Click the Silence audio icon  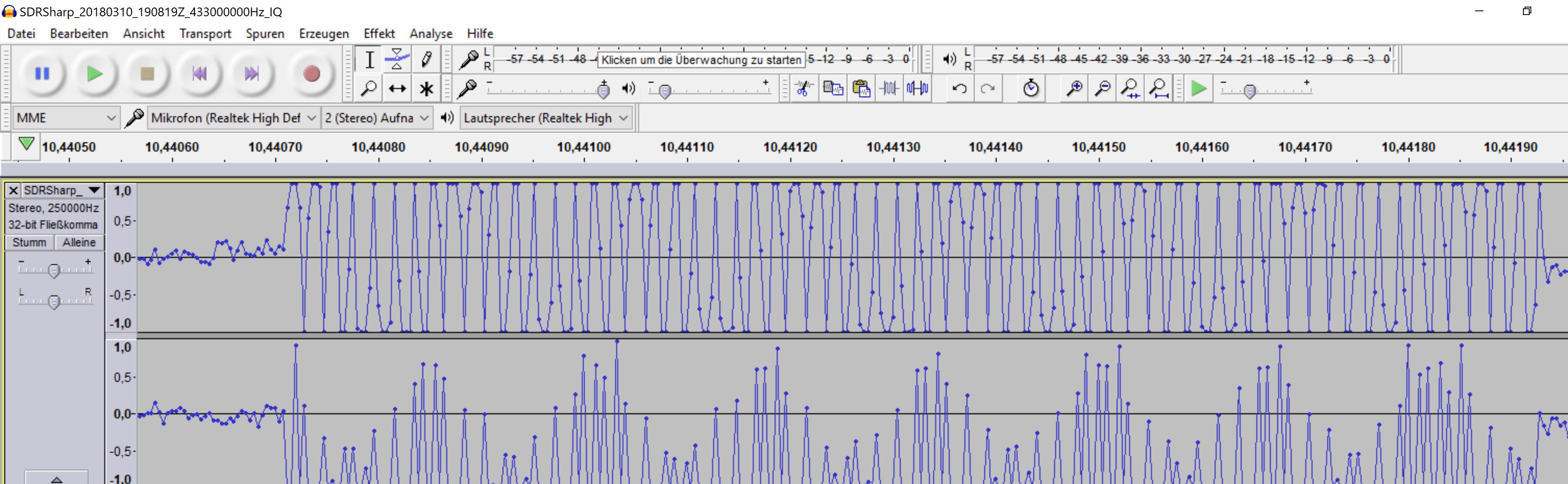click(917, 89)
